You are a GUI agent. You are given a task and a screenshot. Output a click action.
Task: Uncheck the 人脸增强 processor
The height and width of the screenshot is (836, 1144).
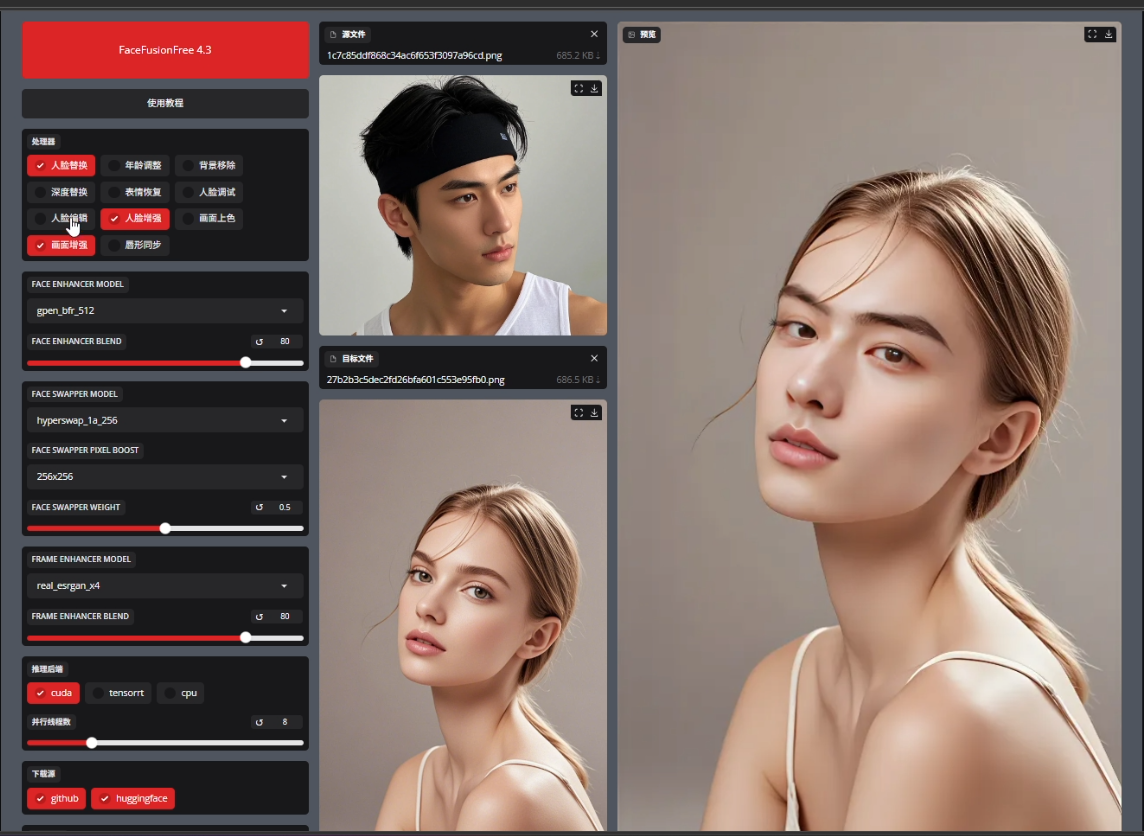click(x=135, y=219)
